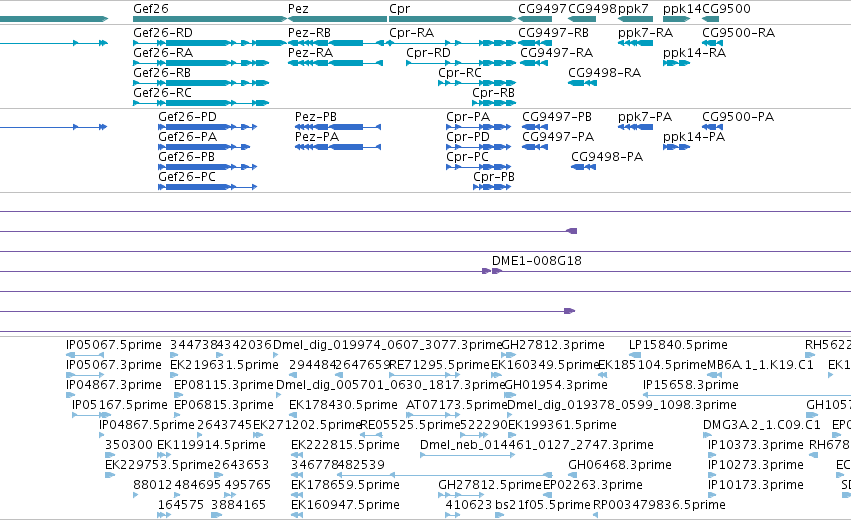Click EST label EP06815.3prime
This screenshot has width=851, height=520.
224,405
